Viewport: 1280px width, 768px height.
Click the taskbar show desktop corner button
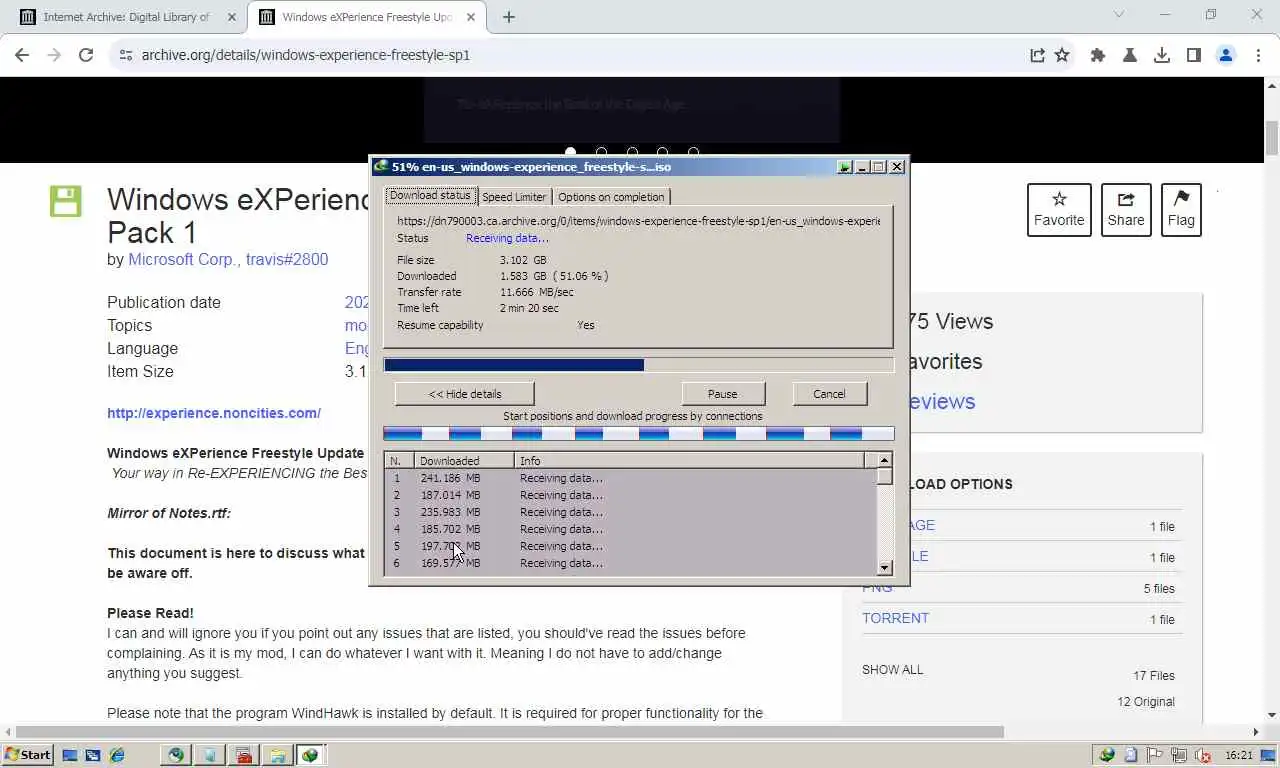1268,755
